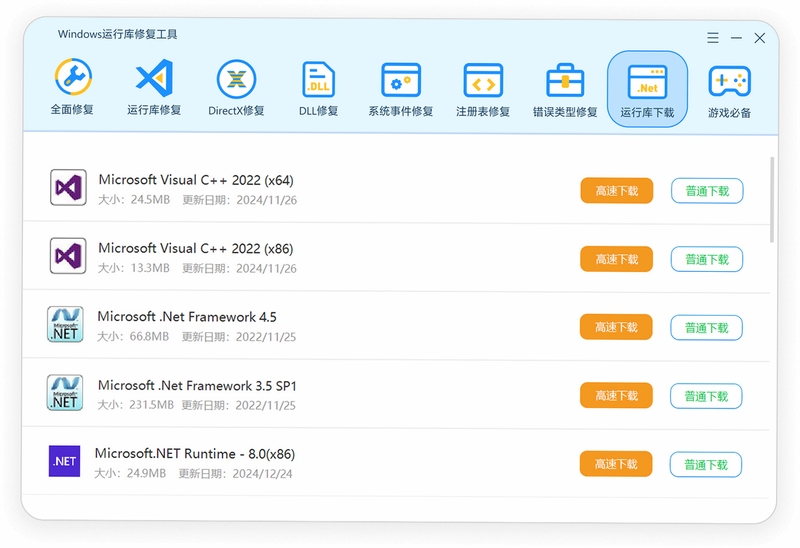Select the DLL修复 icon

point(318,88)
